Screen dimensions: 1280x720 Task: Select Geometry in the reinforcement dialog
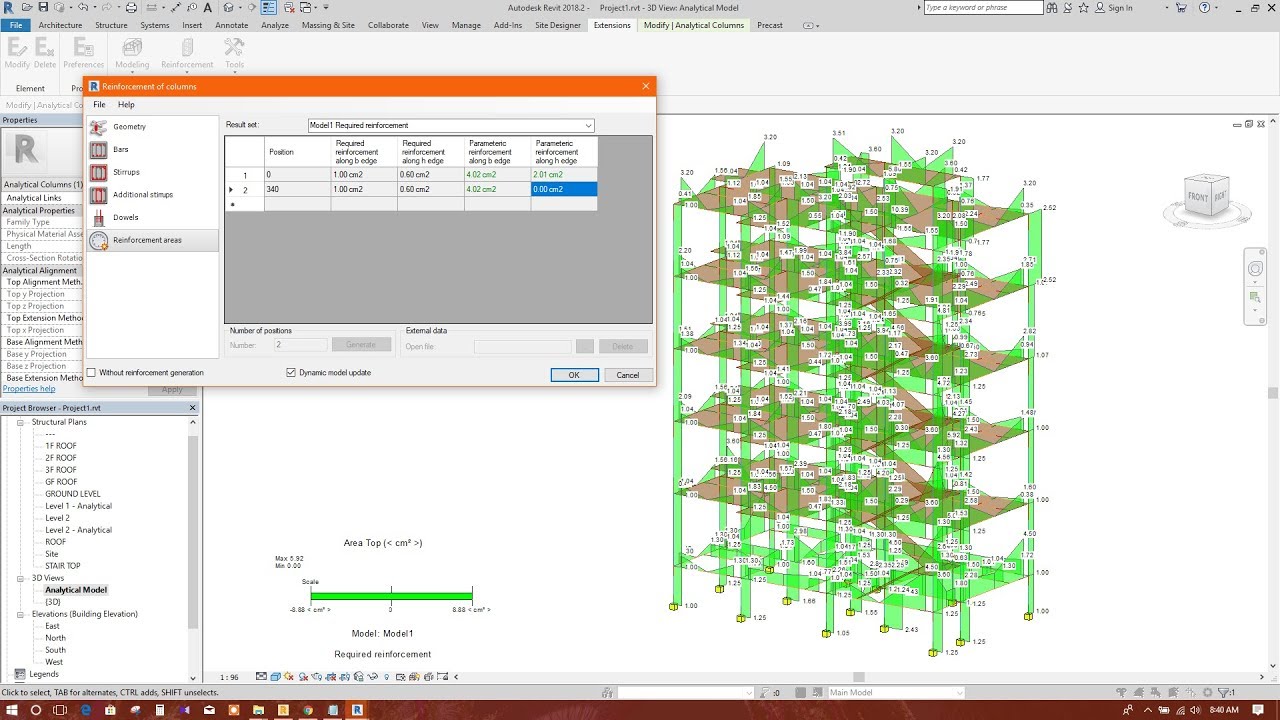(x=128, y=127)
